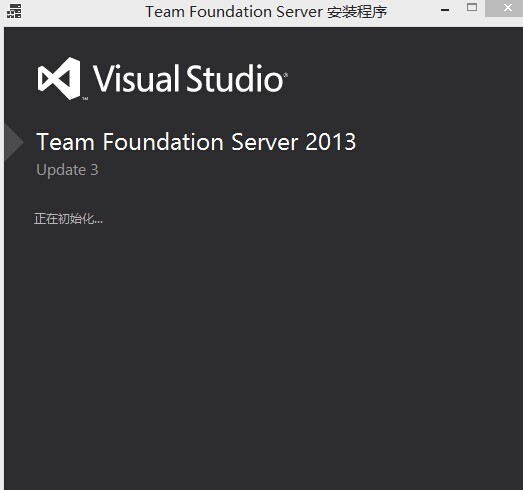Viewport: 523px width, 490px height.
Task: Click the TM mark under the logo
Action: point(85,98)
